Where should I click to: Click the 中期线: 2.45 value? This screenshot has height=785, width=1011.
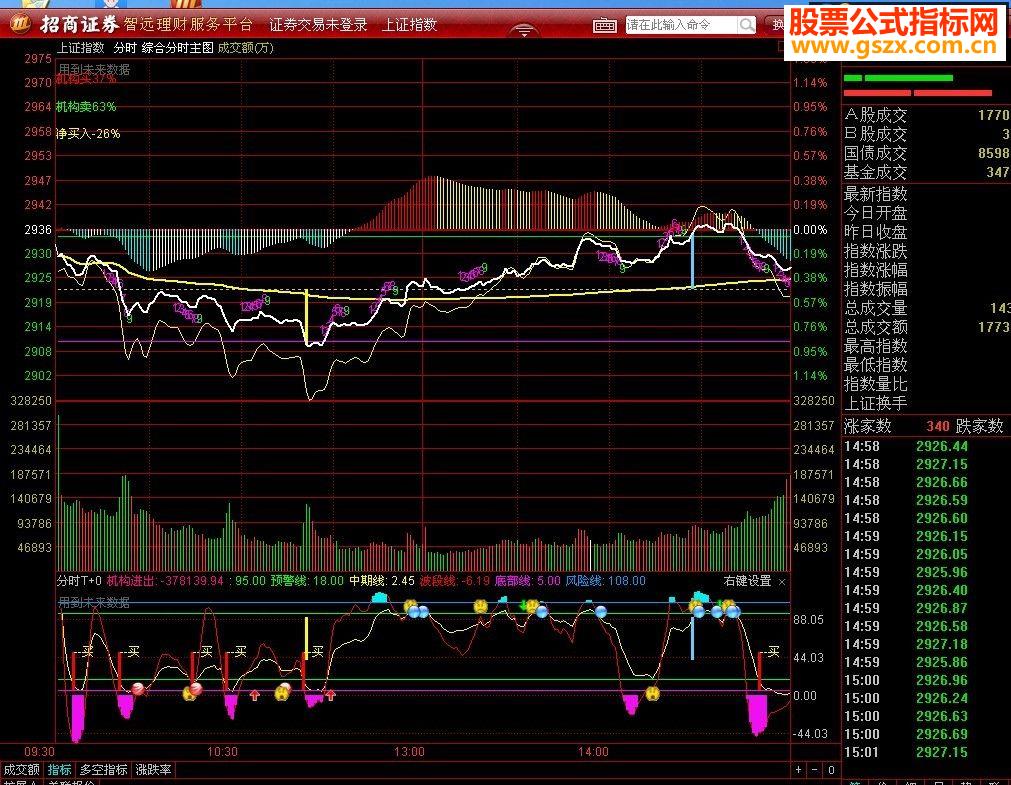point(382,581)
